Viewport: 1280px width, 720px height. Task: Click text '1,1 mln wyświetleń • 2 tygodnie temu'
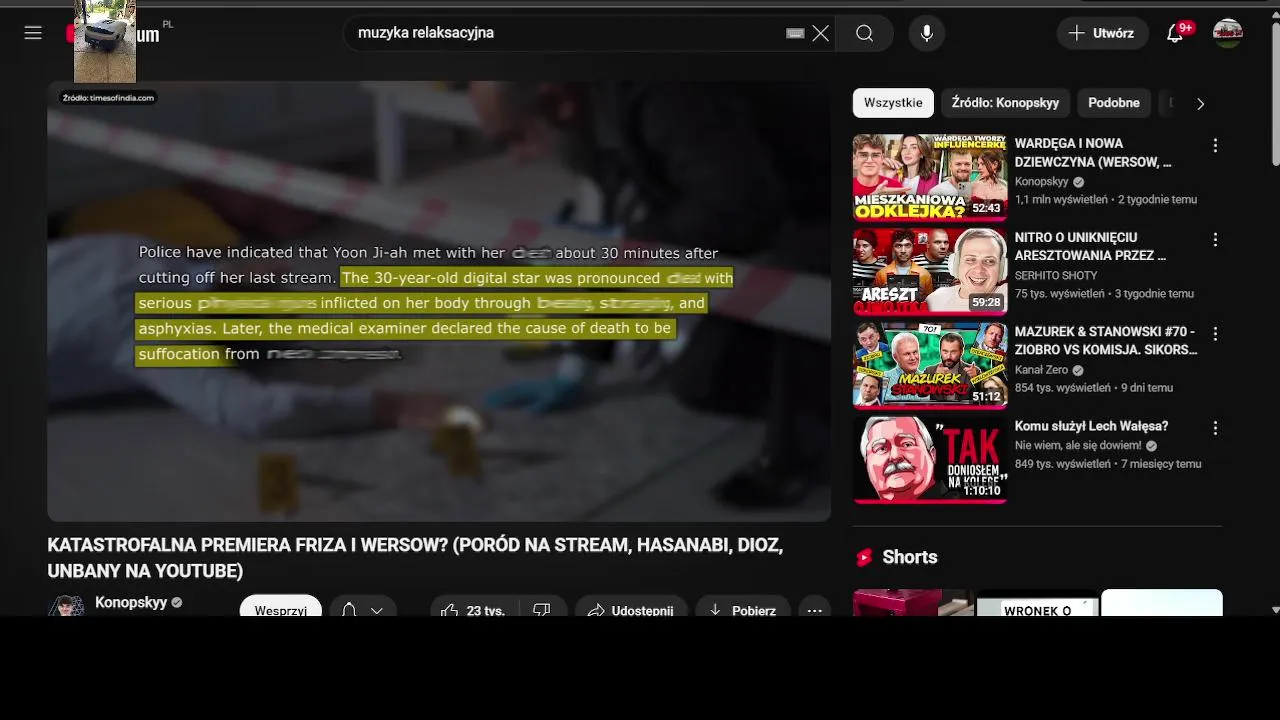tap(1106, 199)
